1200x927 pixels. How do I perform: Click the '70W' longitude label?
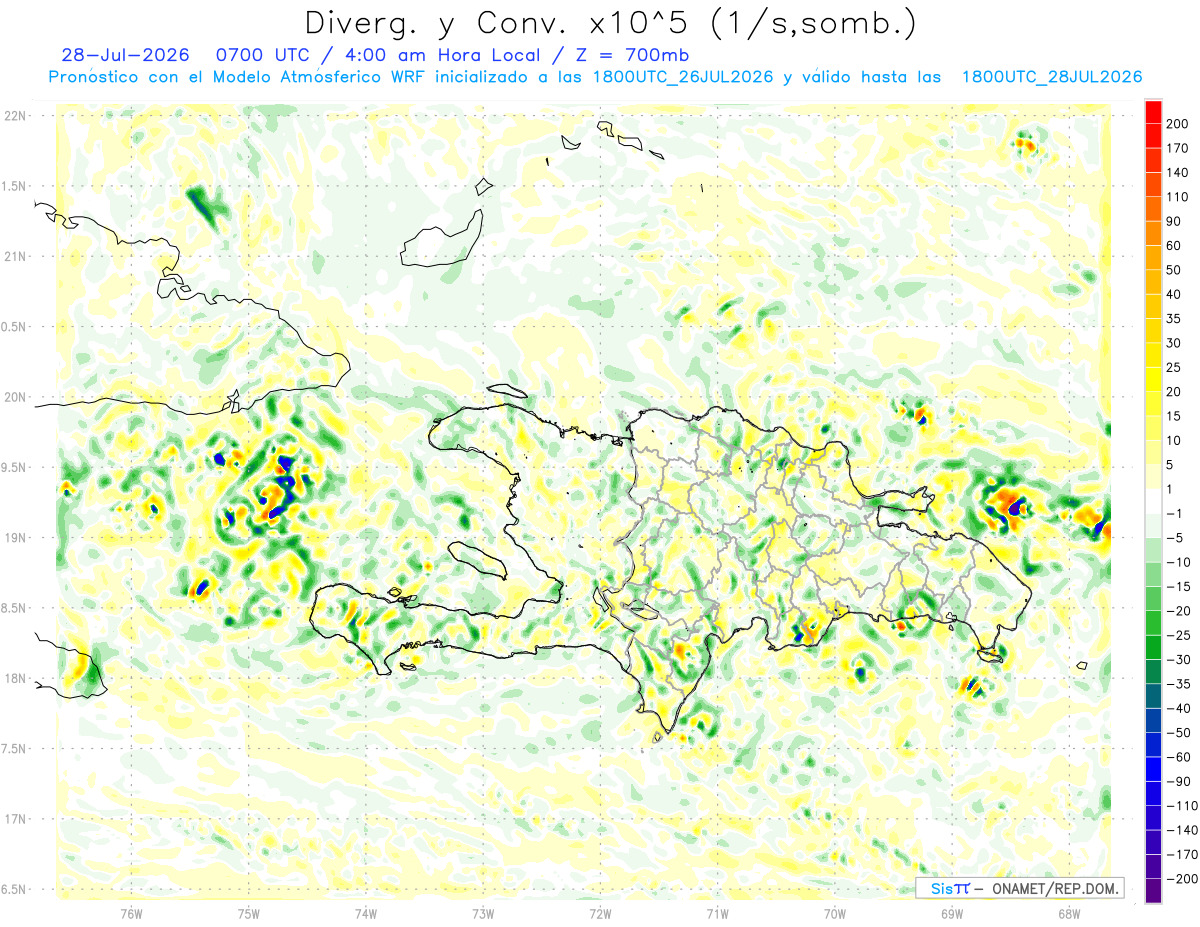tap(834, 912)
